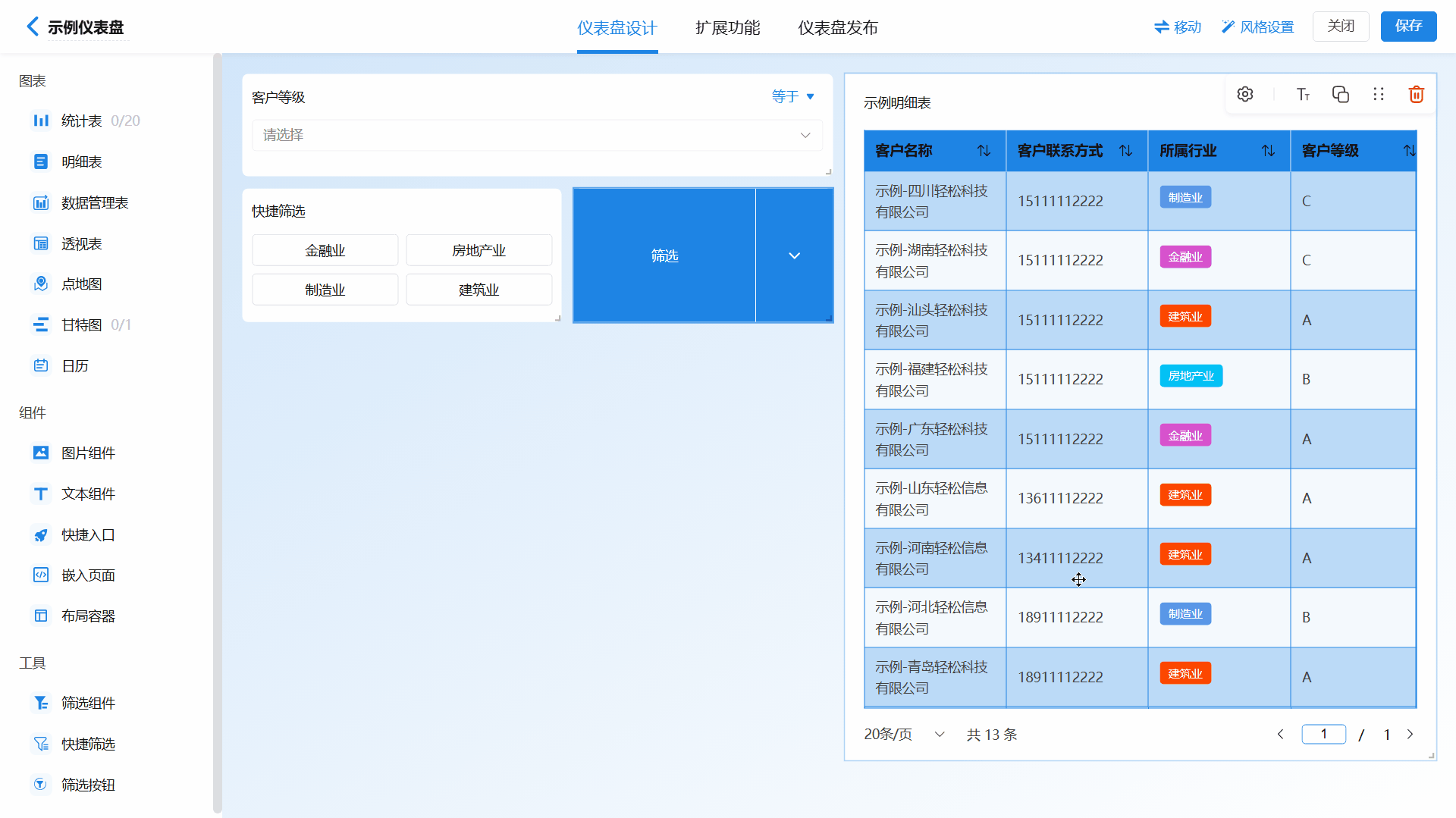Select the 布局容器 layout container icon

[x=41, y=616]
